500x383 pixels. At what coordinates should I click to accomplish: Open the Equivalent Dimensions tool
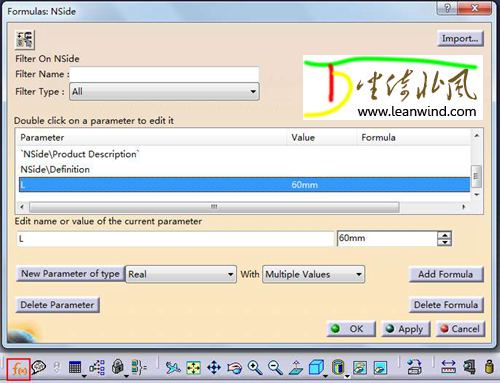139,367
